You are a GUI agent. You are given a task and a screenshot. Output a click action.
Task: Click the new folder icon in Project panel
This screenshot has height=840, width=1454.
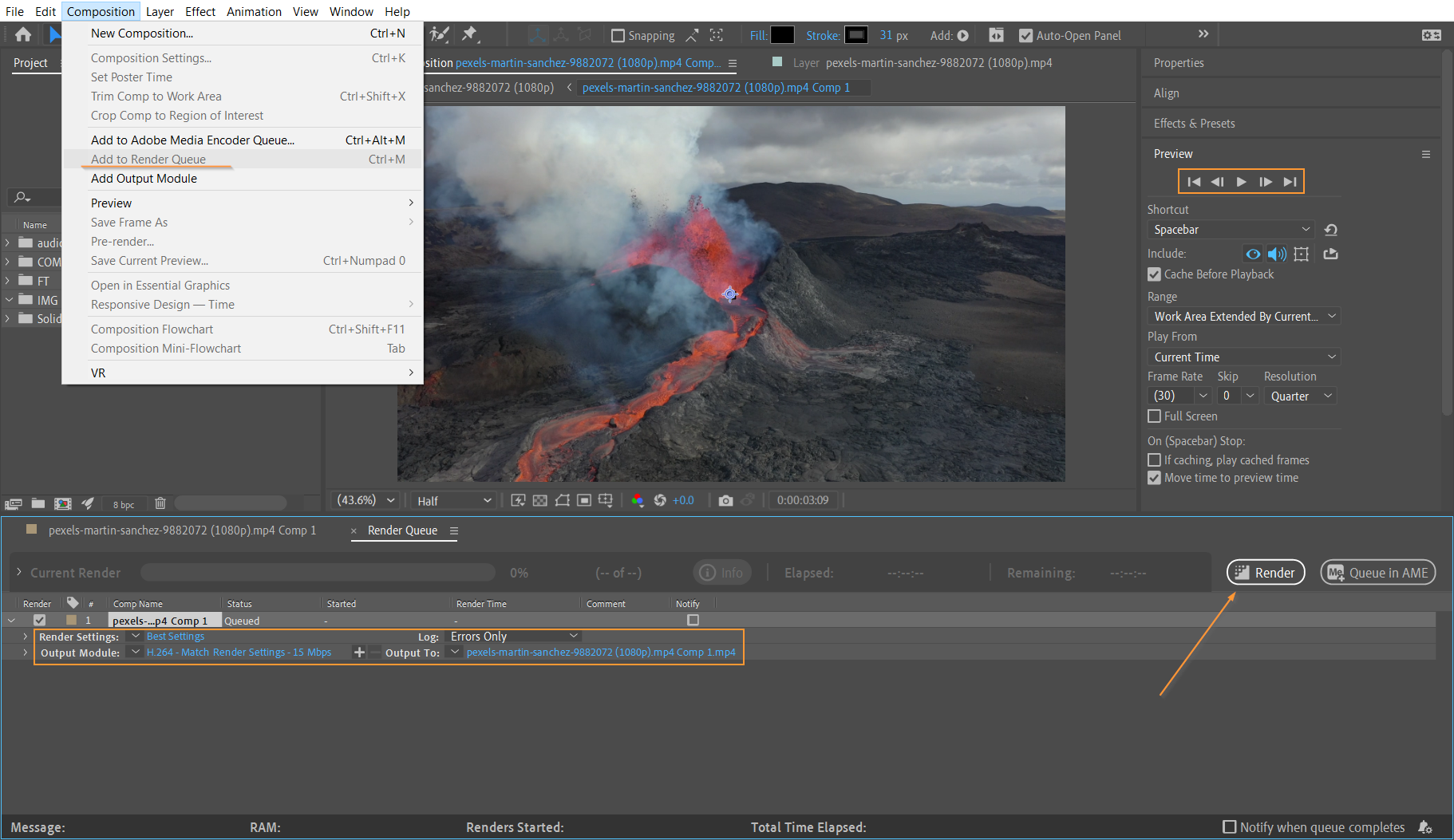click(x=38, y=503)
